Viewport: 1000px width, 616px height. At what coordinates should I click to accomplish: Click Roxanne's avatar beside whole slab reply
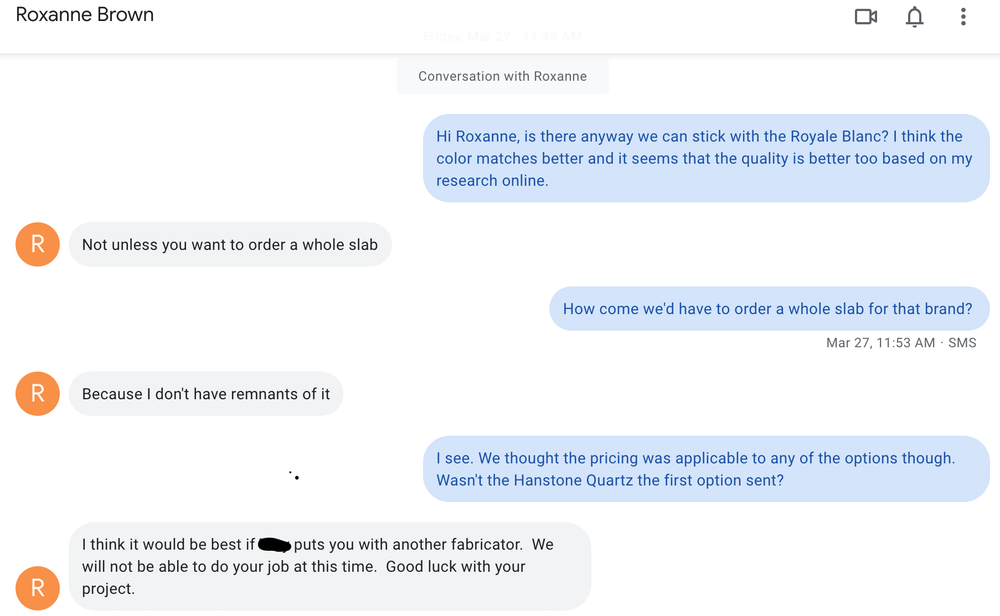[38, 245]
